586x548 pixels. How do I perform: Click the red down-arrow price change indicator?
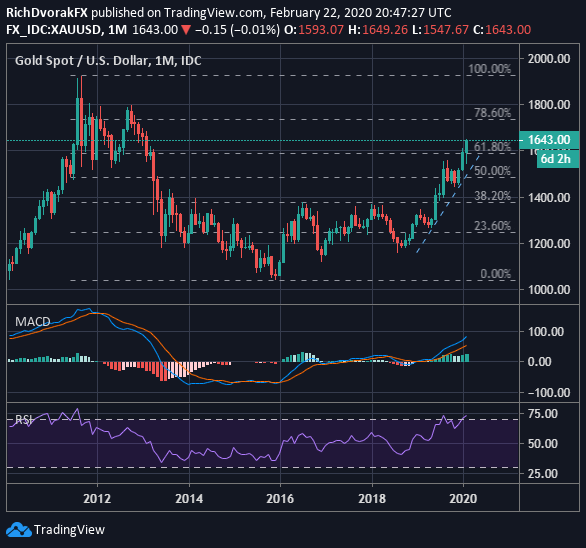click(186, 30)
